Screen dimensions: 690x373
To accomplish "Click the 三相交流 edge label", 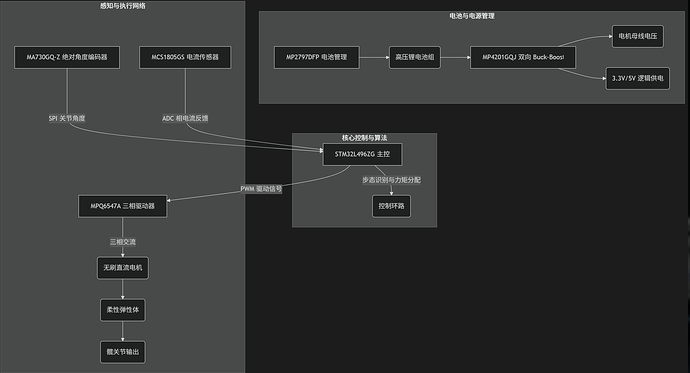I will 123,242.
